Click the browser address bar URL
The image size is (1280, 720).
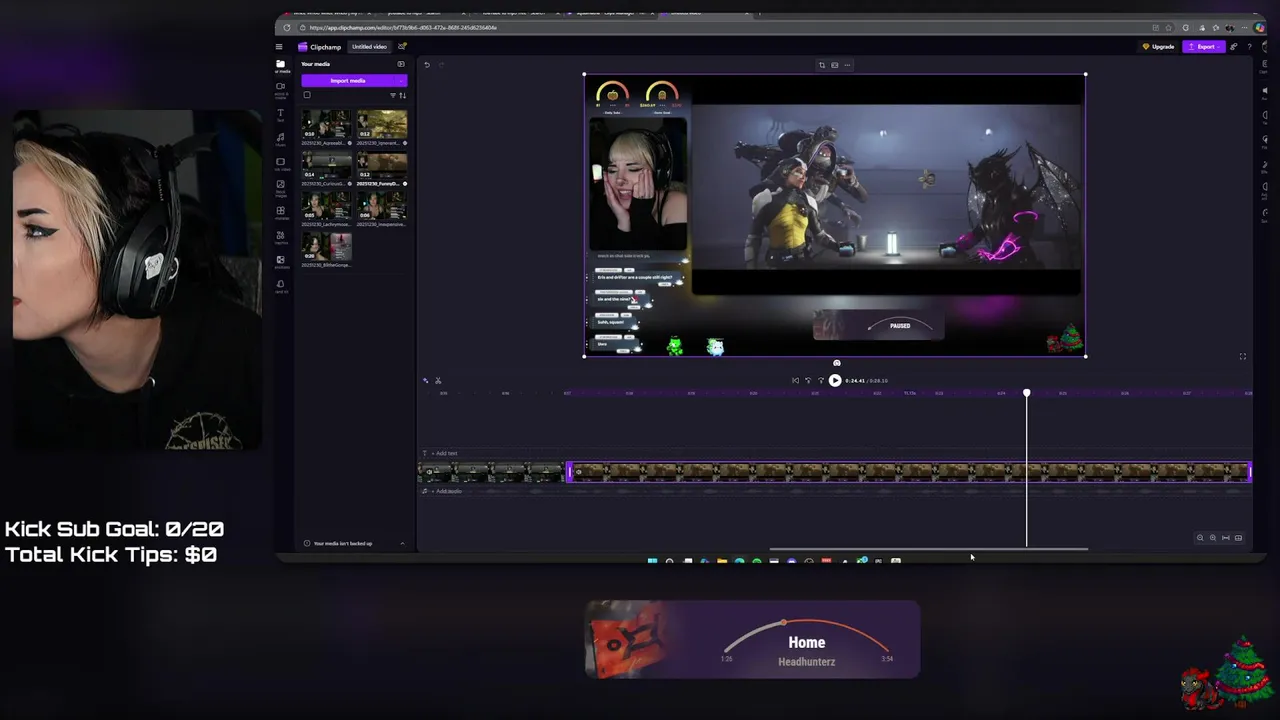click(403, 28)
